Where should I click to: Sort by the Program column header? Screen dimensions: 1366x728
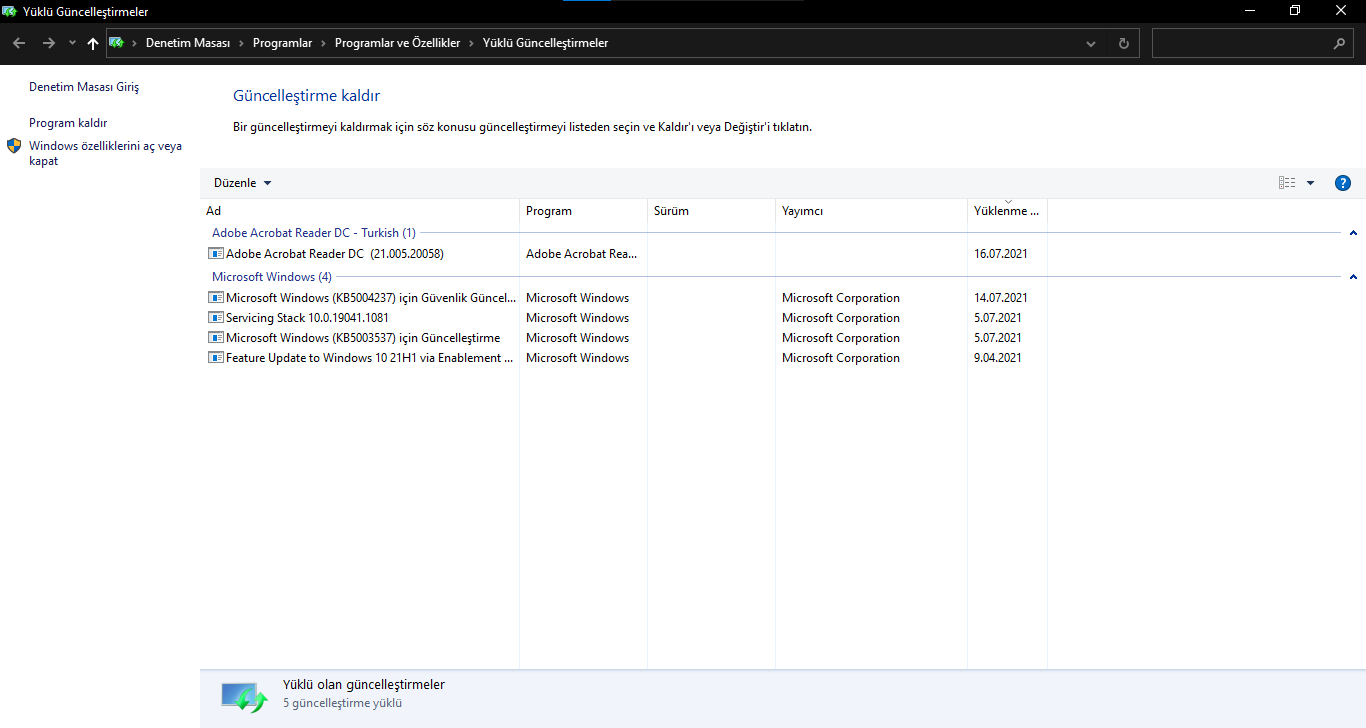[x=584, y=211]
